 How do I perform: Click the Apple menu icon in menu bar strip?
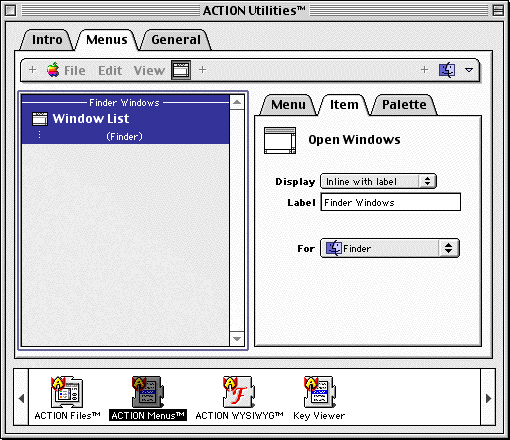[53, 70]
